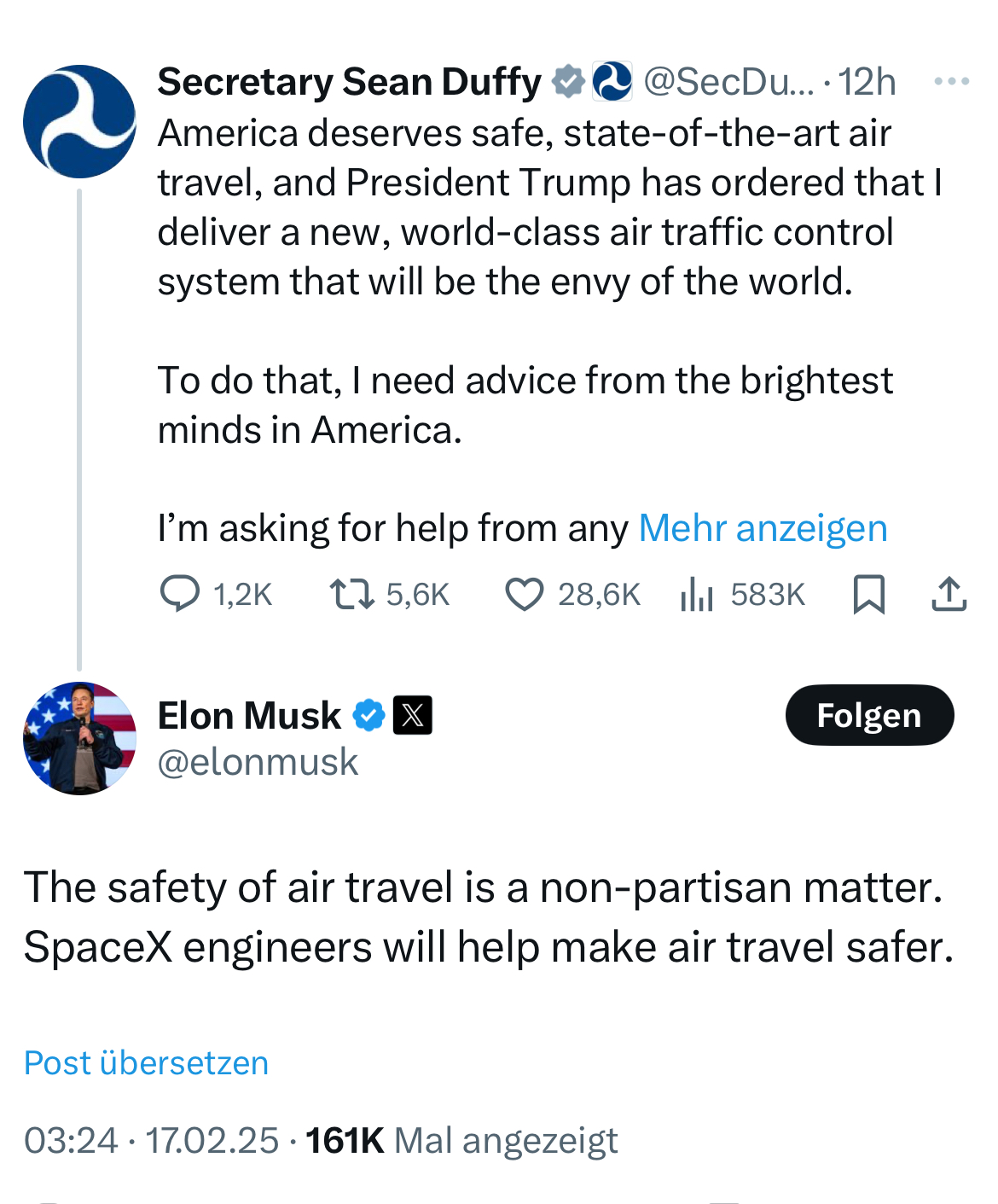The height and width of the screenshot is (1204, 998).
Task: Click the DOT affiliation badge
Action: click(612, 82)
